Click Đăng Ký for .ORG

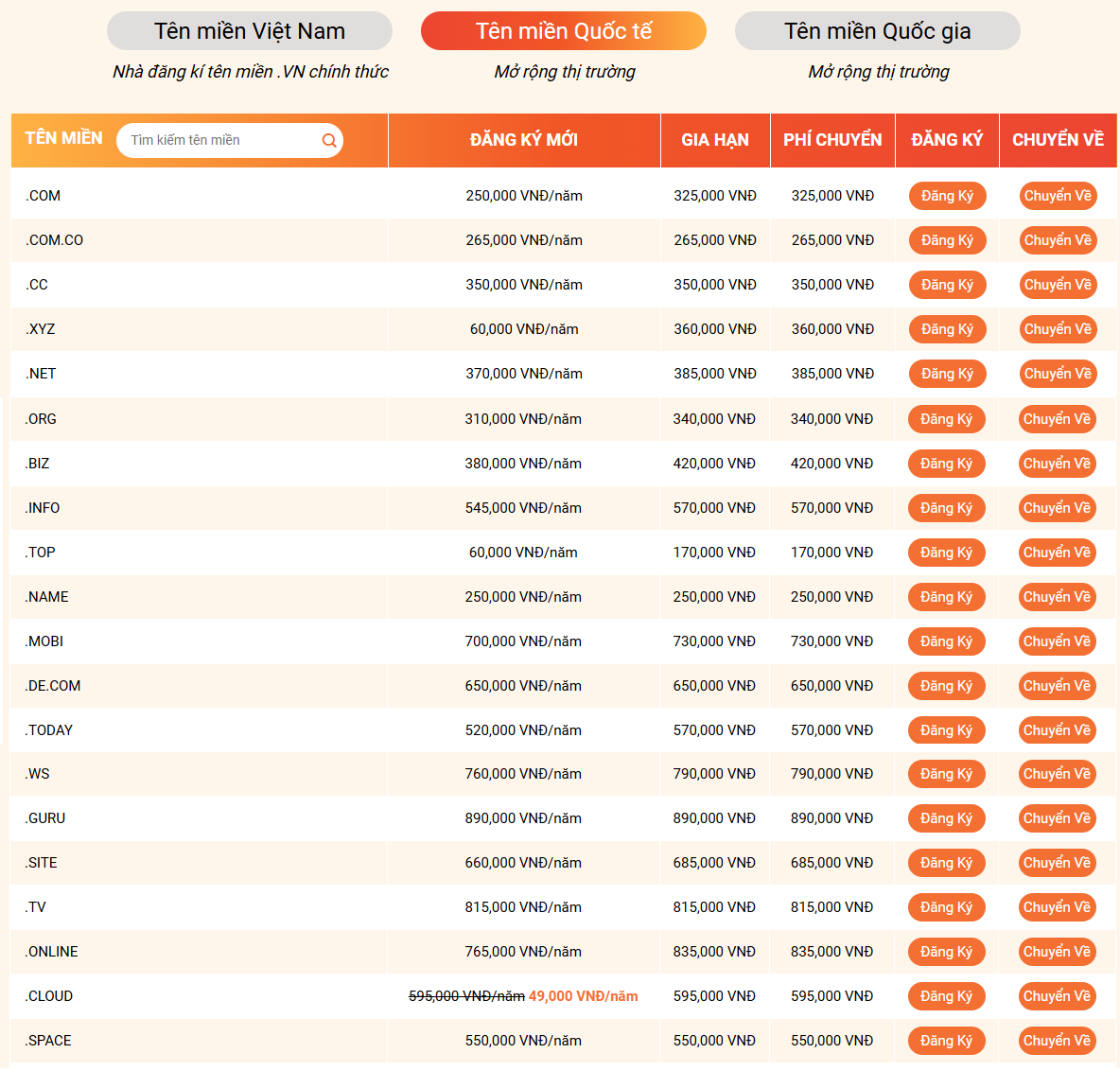click(947, 419)
